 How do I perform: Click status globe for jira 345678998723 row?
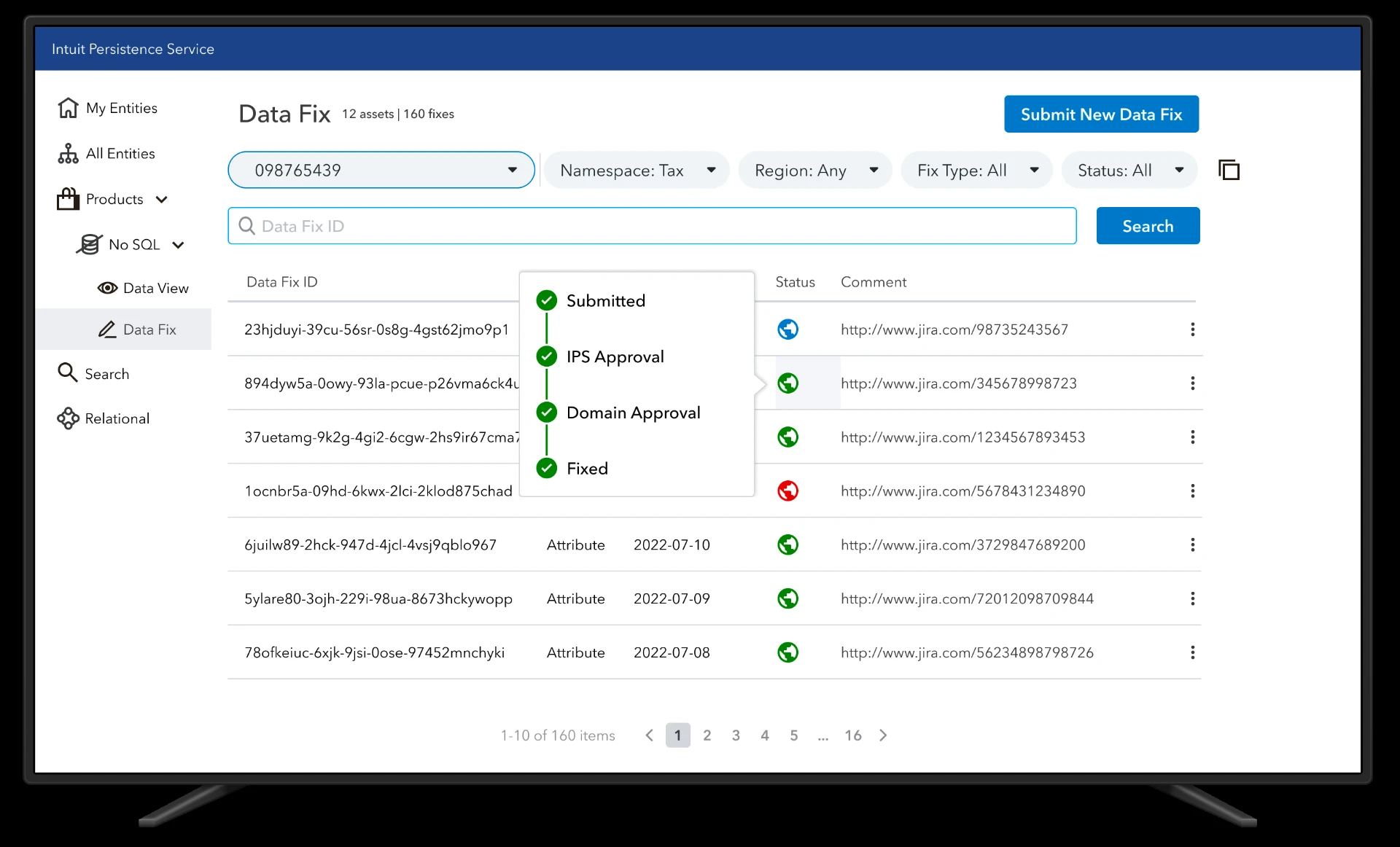click(x=787, y=383)
